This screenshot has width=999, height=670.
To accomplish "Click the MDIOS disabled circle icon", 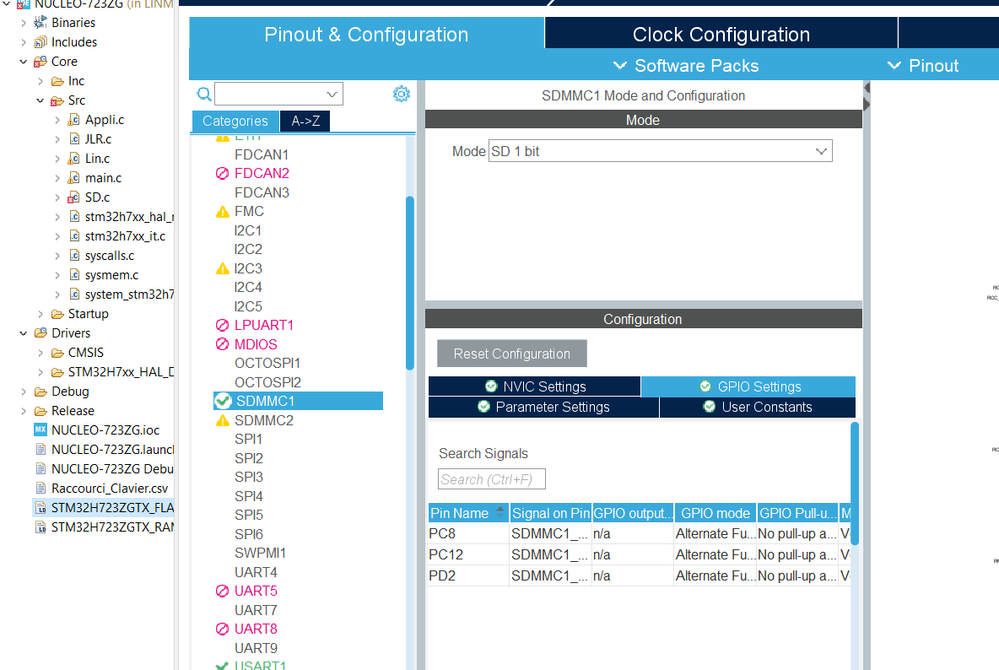I will pos(222,345).
